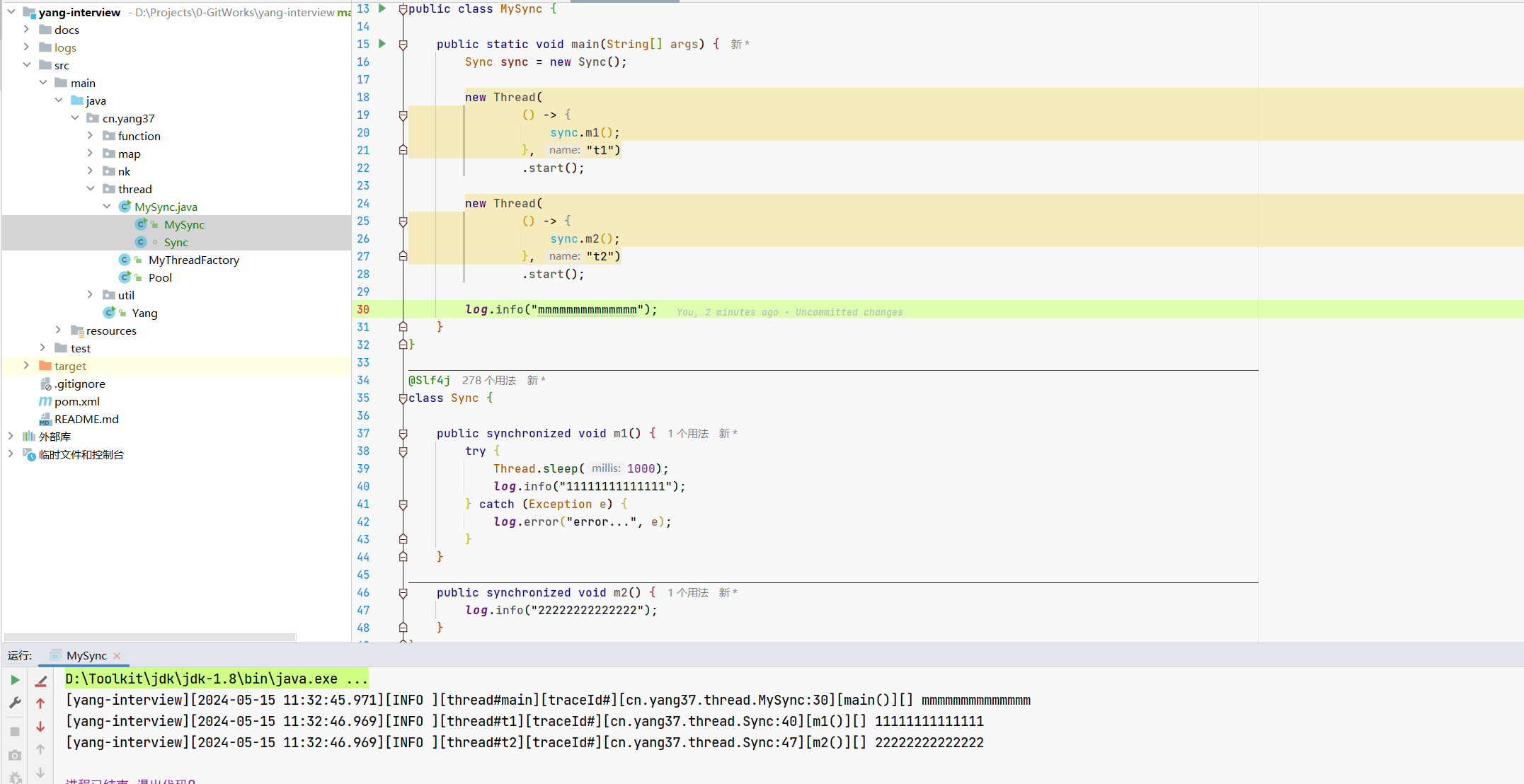Close the MySync run tab

coord(117,656)
